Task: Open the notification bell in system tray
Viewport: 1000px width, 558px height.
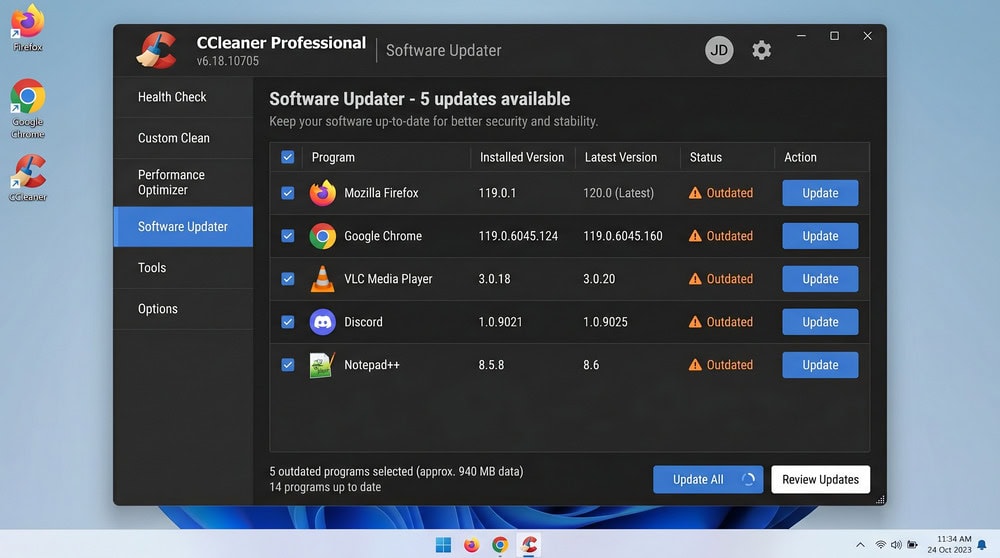Action: (982, 545)
